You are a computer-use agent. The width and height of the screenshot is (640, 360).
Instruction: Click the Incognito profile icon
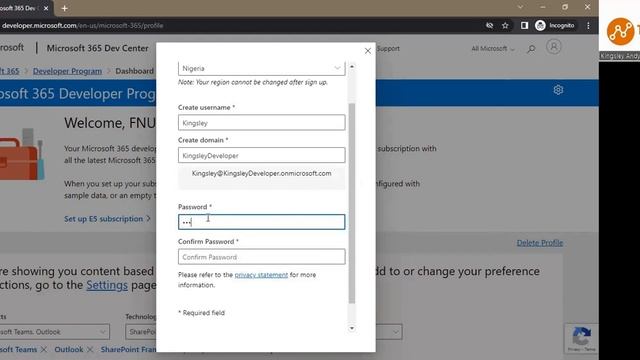tap(555, 25)
